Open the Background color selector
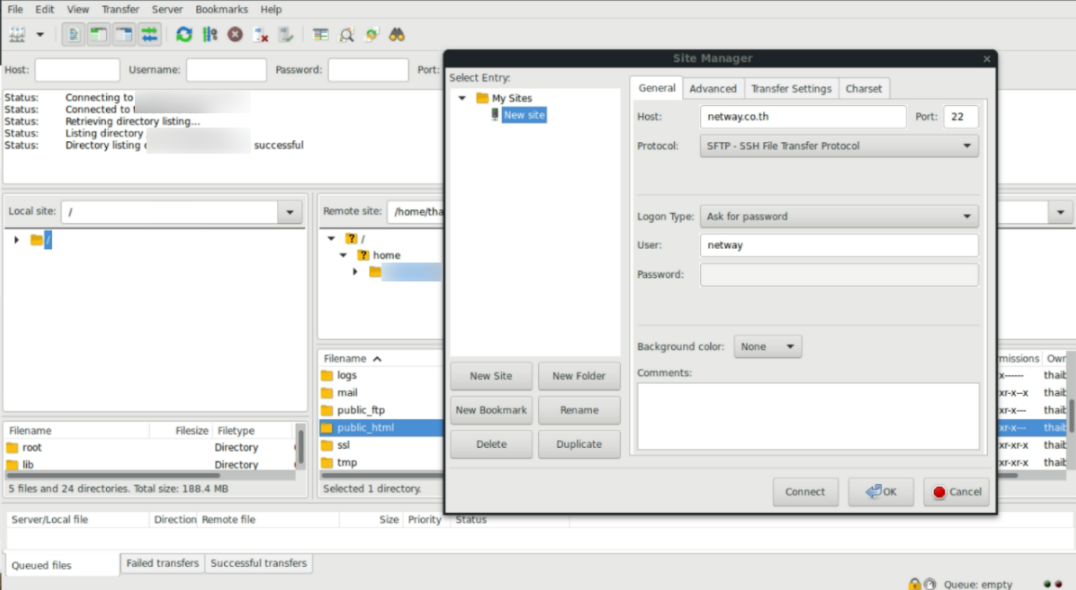Viewport: 1076px width, 590px height. pyautogui.click(x=767, y=346)
